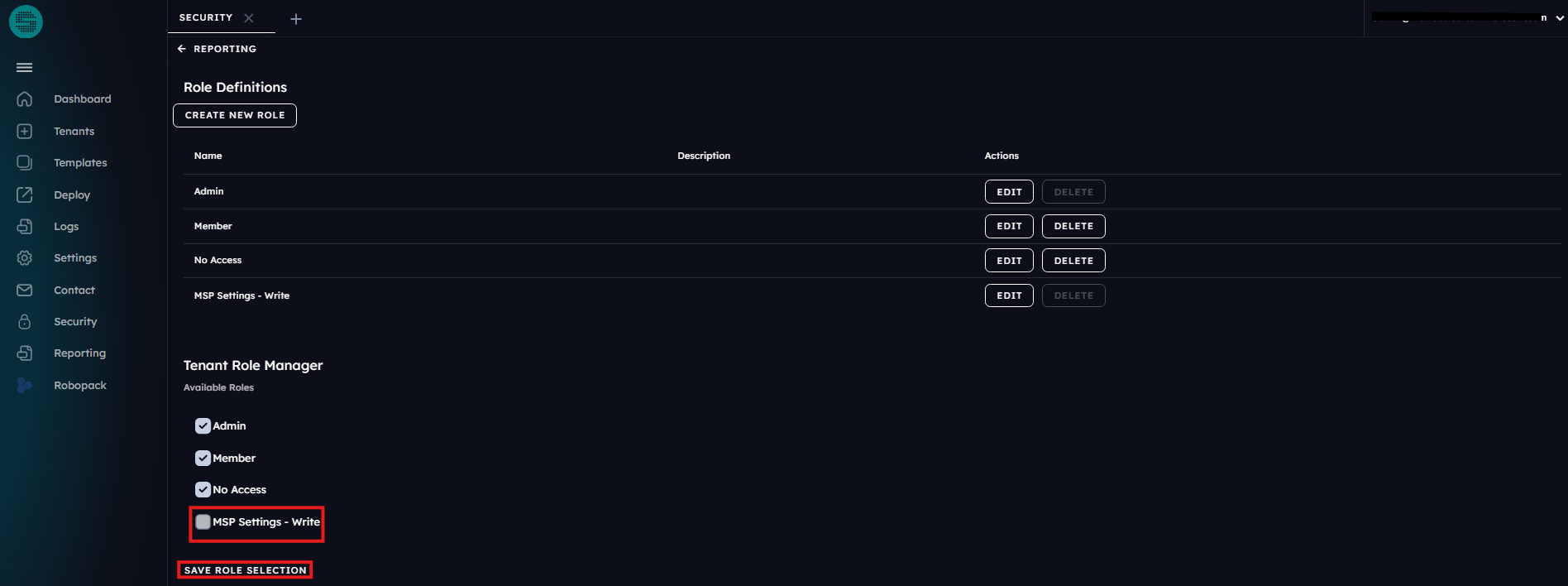Select the Security tab
This screenshot has width=1568, height=586.
click(x=206, y=17)
